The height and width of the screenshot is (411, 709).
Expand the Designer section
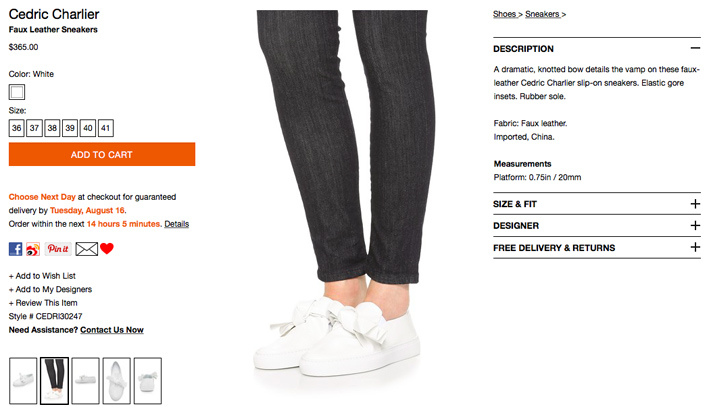click(x=597, y=226)
